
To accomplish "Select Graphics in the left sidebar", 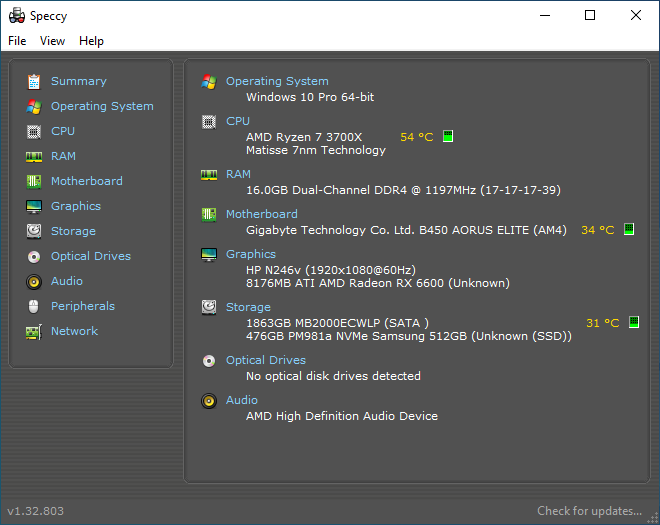I will [76, 206].
